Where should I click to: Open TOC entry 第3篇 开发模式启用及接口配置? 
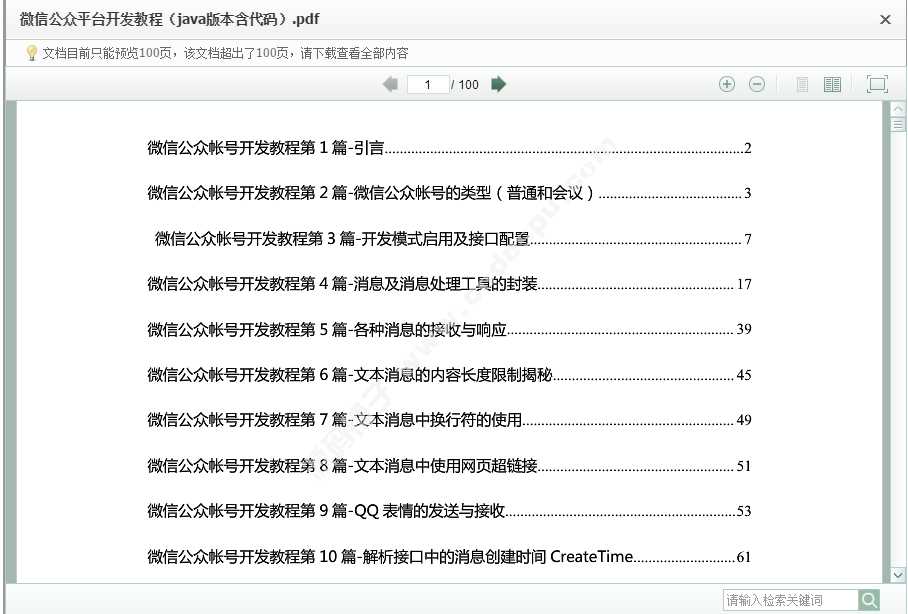[453, 239]
